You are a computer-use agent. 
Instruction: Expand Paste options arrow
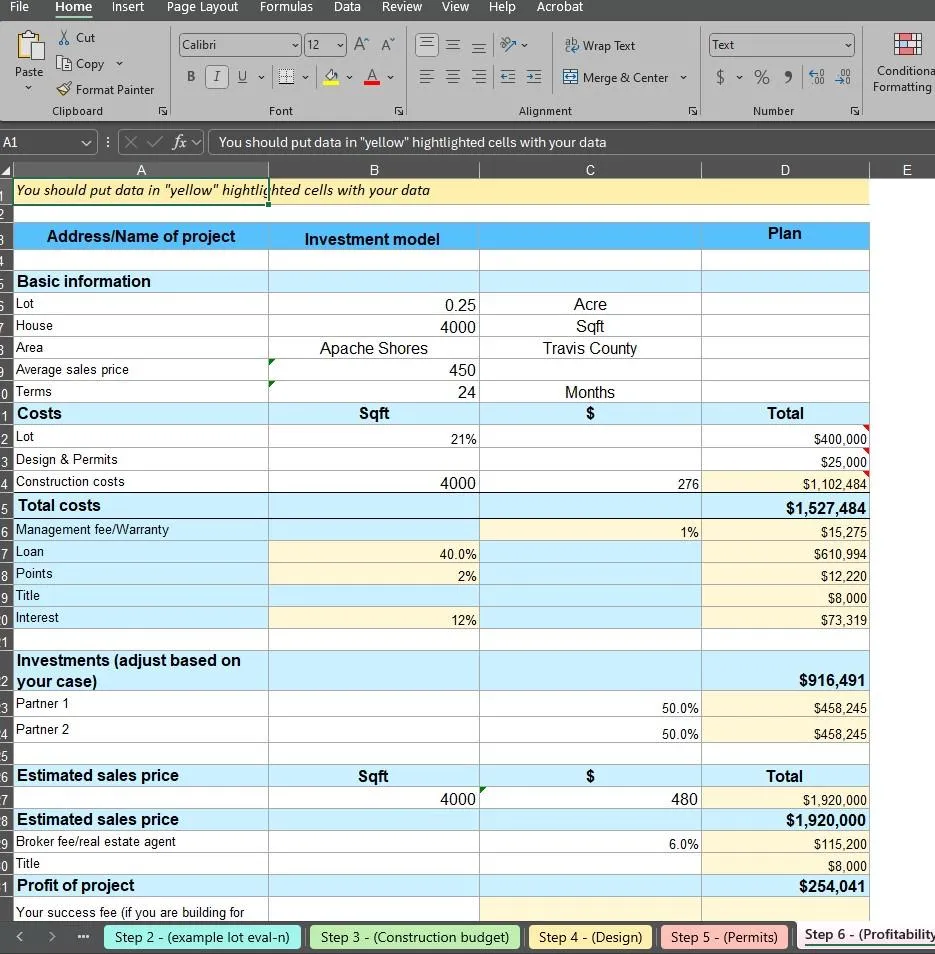point(29,88)
